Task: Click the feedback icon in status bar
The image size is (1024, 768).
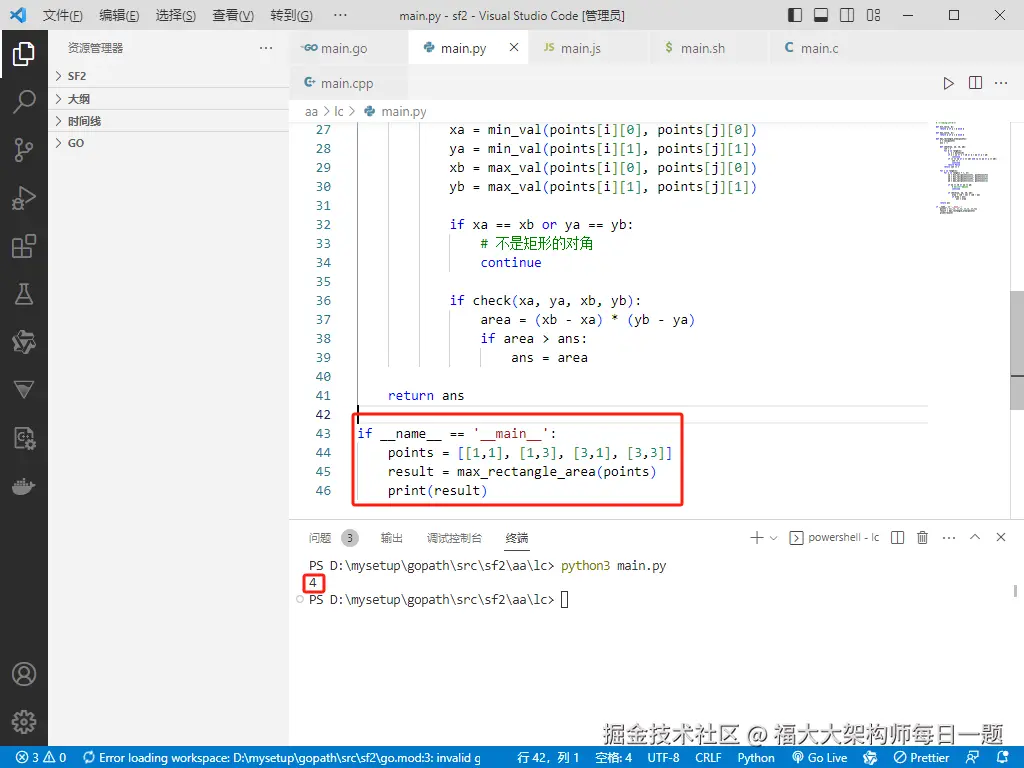Action: (x=972, y=758)
